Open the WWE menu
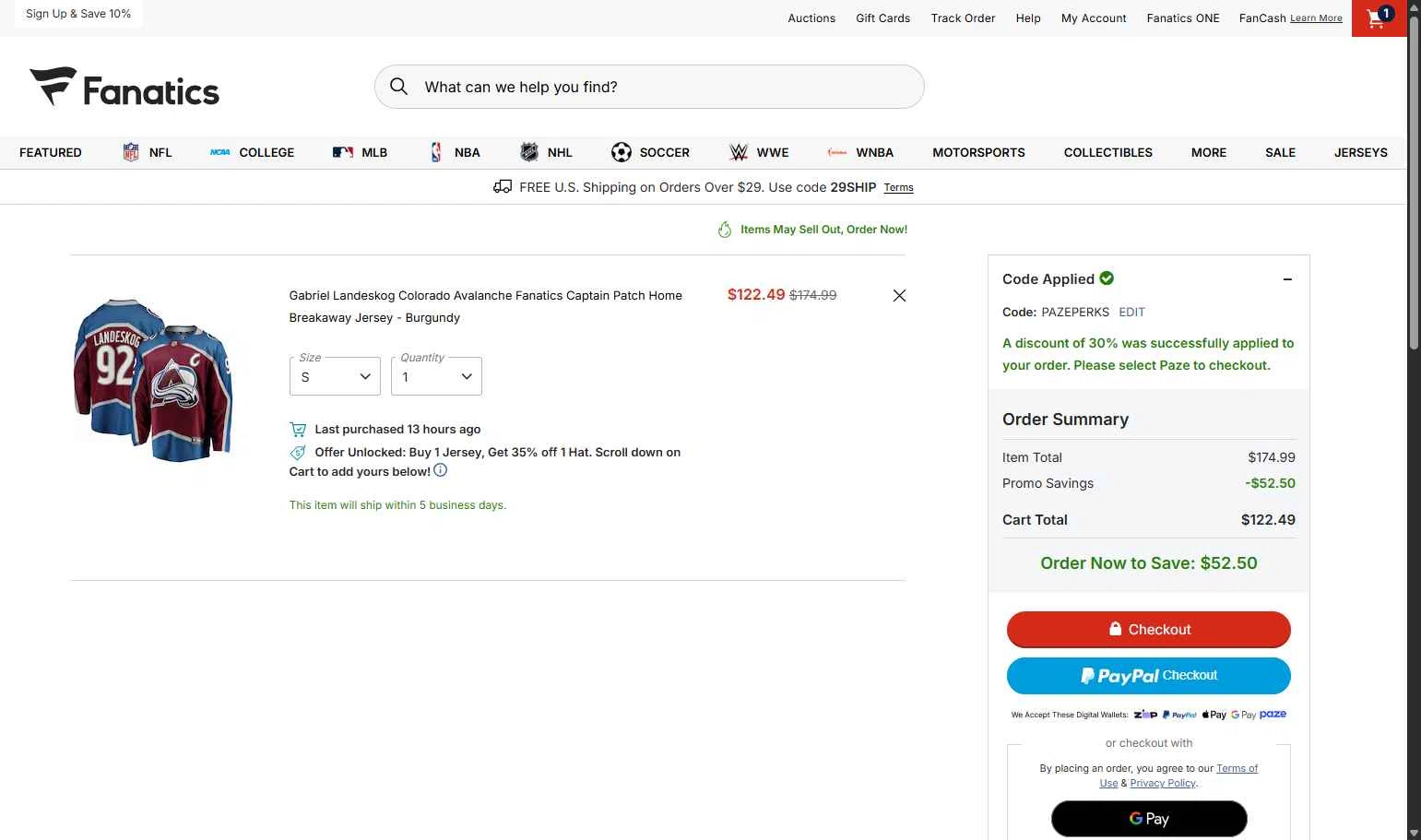This screenshot has height=840, width=1421. pos(759,152)
